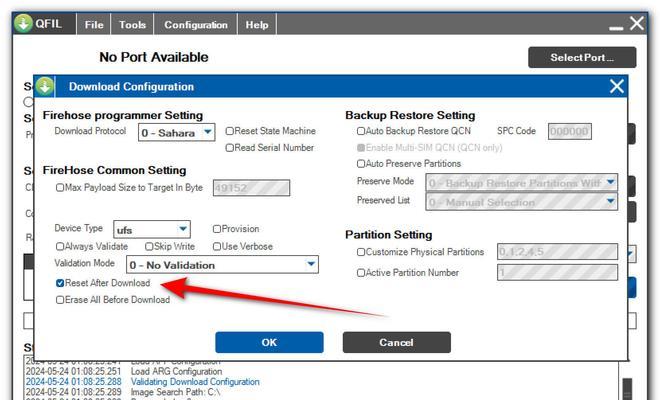Screen dimensions: 660x400
Task: Click the Customize Physical Partitions value field
Action: coord(557,252)
